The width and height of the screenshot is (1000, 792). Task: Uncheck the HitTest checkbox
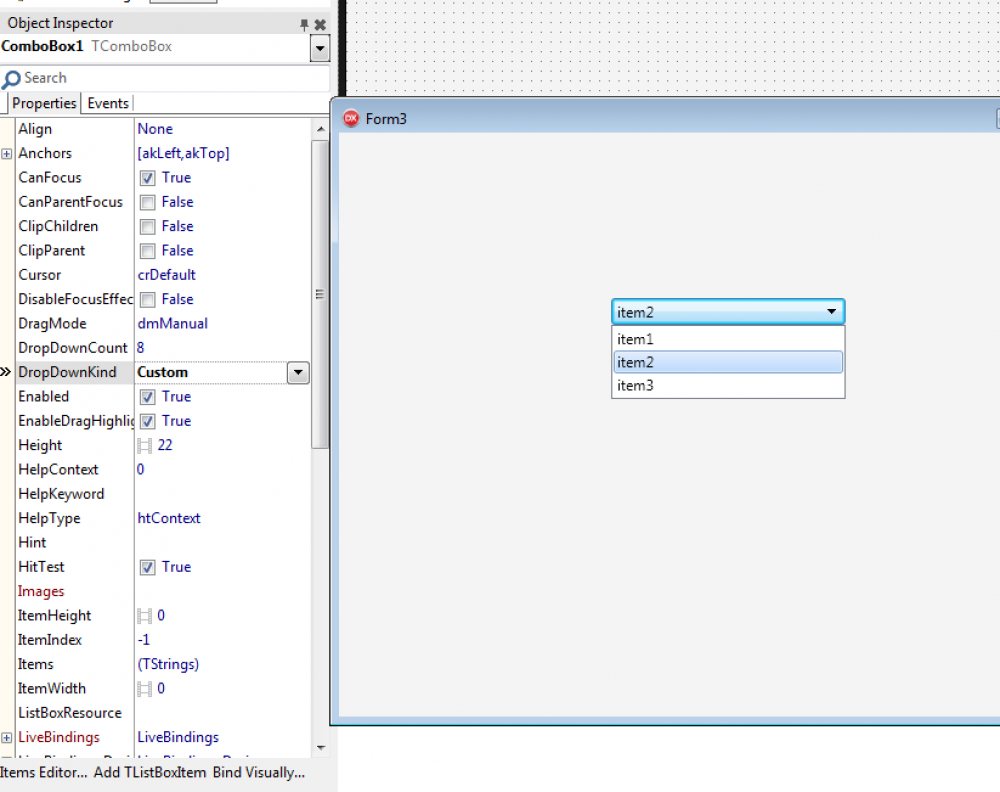[x=147, y=568]
